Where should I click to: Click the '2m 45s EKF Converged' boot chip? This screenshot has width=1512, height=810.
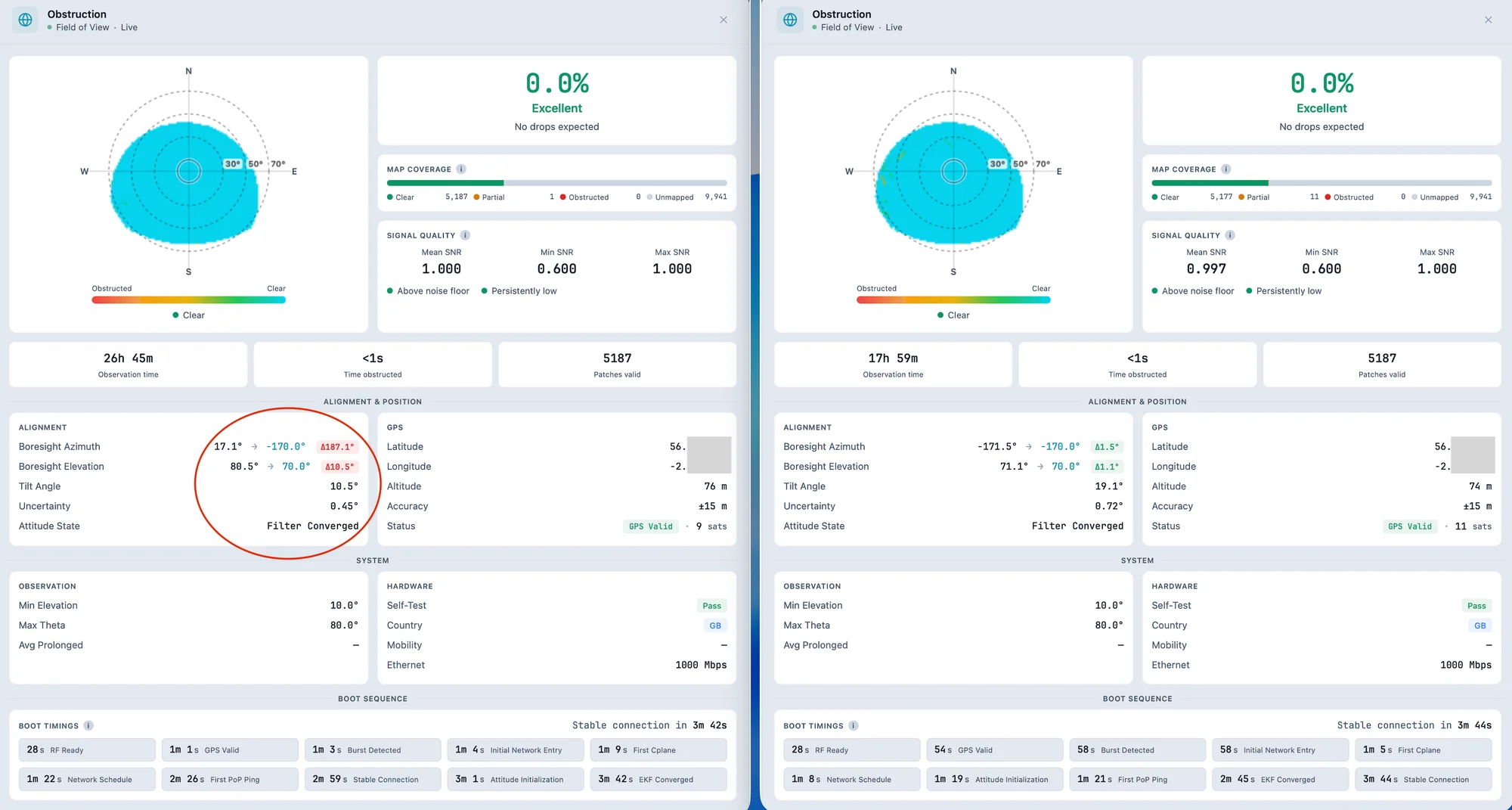(x=1280, y=779)
